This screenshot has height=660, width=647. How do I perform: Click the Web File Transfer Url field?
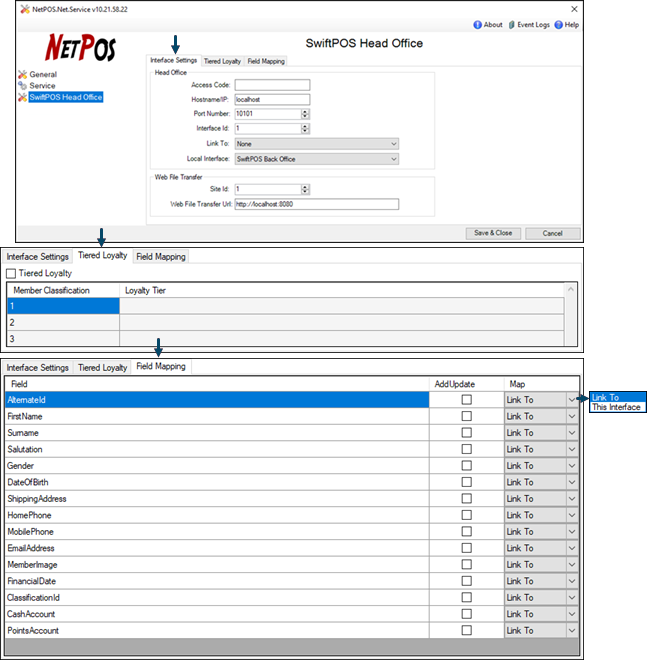pyautogui.click(x=317, y=204)
